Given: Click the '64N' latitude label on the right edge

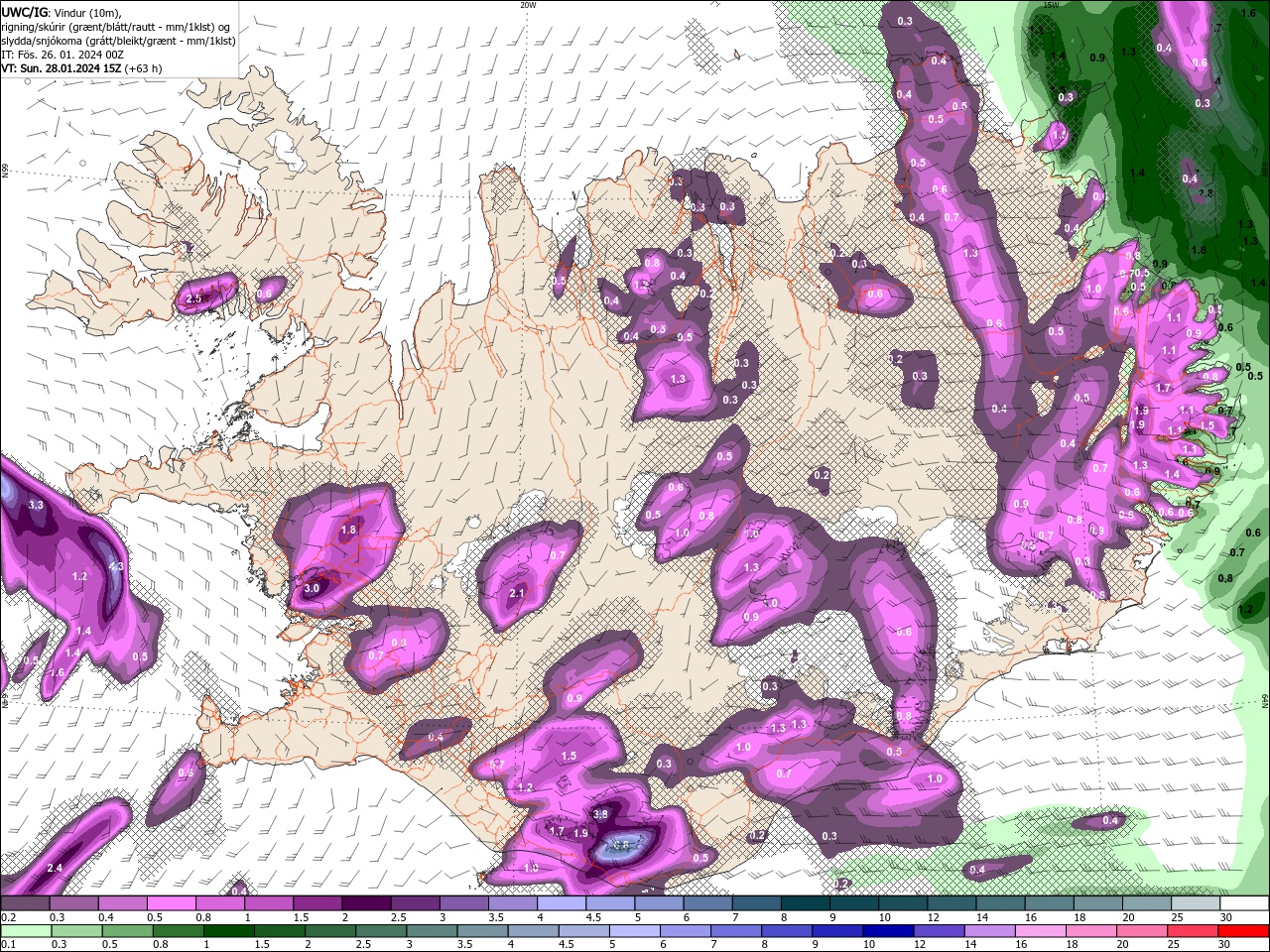Looking at the screenshot, I should pyautogui.click(x=1265, y=700).
